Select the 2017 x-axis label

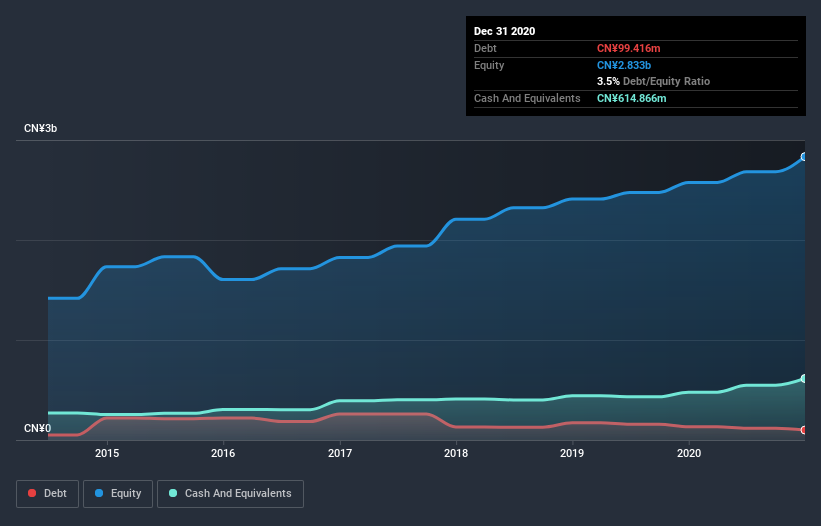(340, 453)
